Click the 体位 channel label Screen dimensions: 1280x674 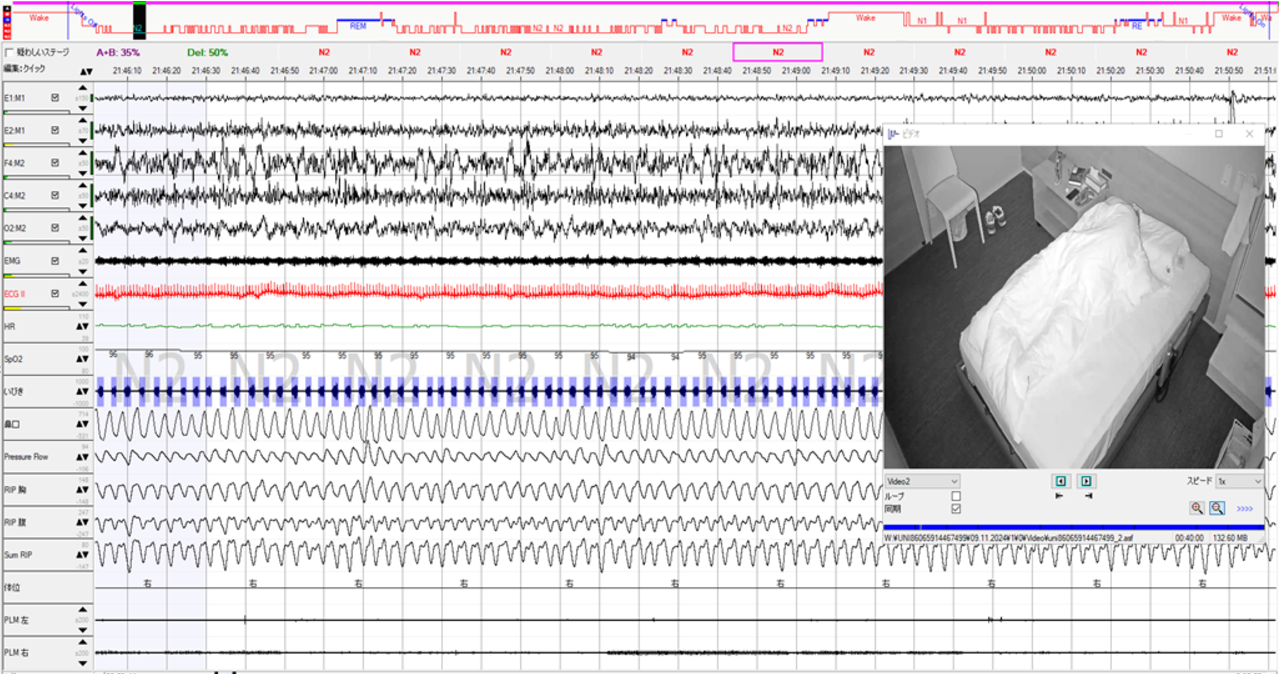[x=12, y=588]
